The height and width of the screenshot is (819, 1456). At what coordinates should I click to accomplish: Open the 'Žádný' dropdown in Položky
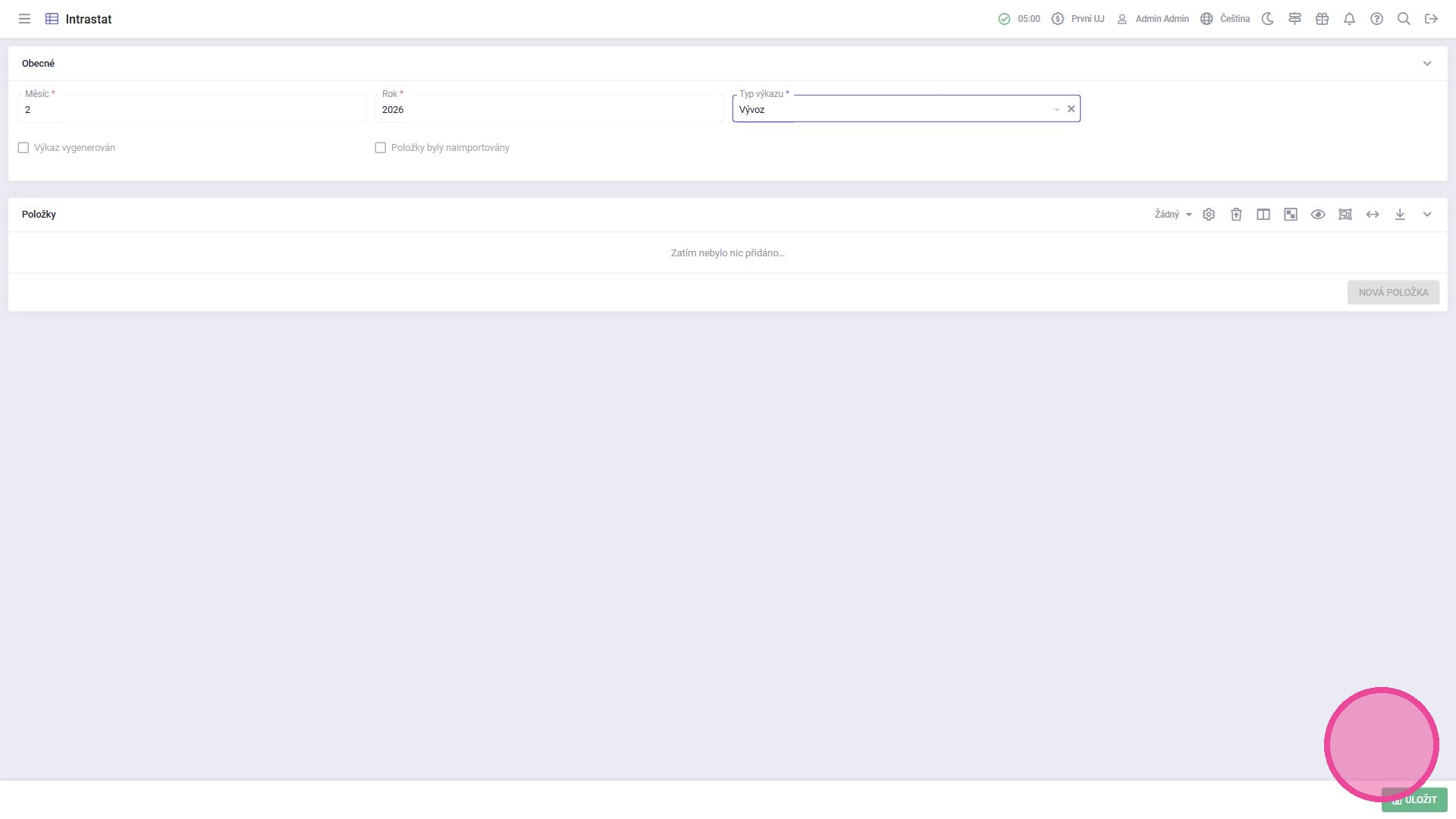tap(1172, 215)
